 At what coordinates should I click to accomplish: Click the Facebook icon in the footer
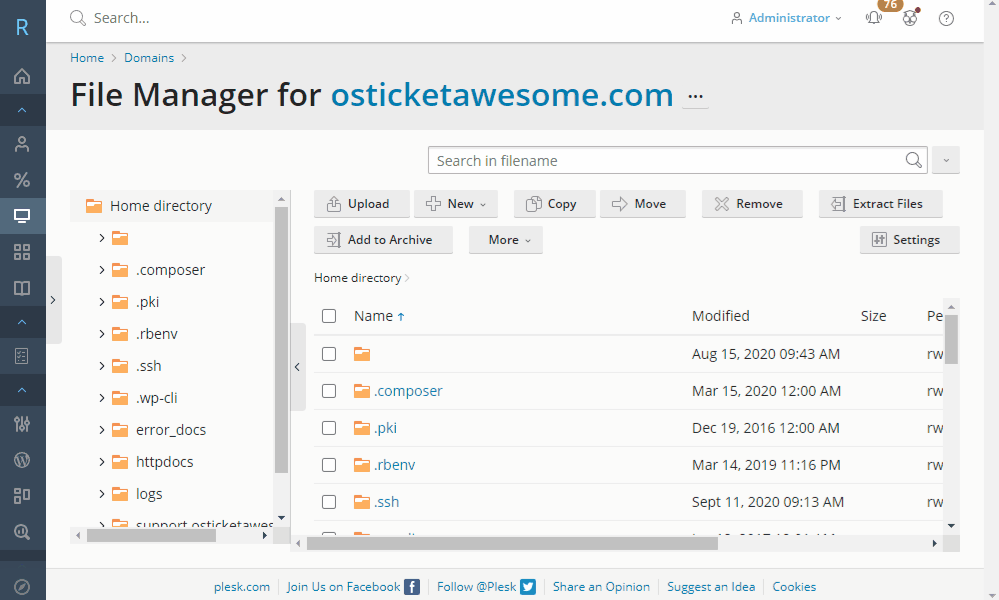click(x=412, y=587)
